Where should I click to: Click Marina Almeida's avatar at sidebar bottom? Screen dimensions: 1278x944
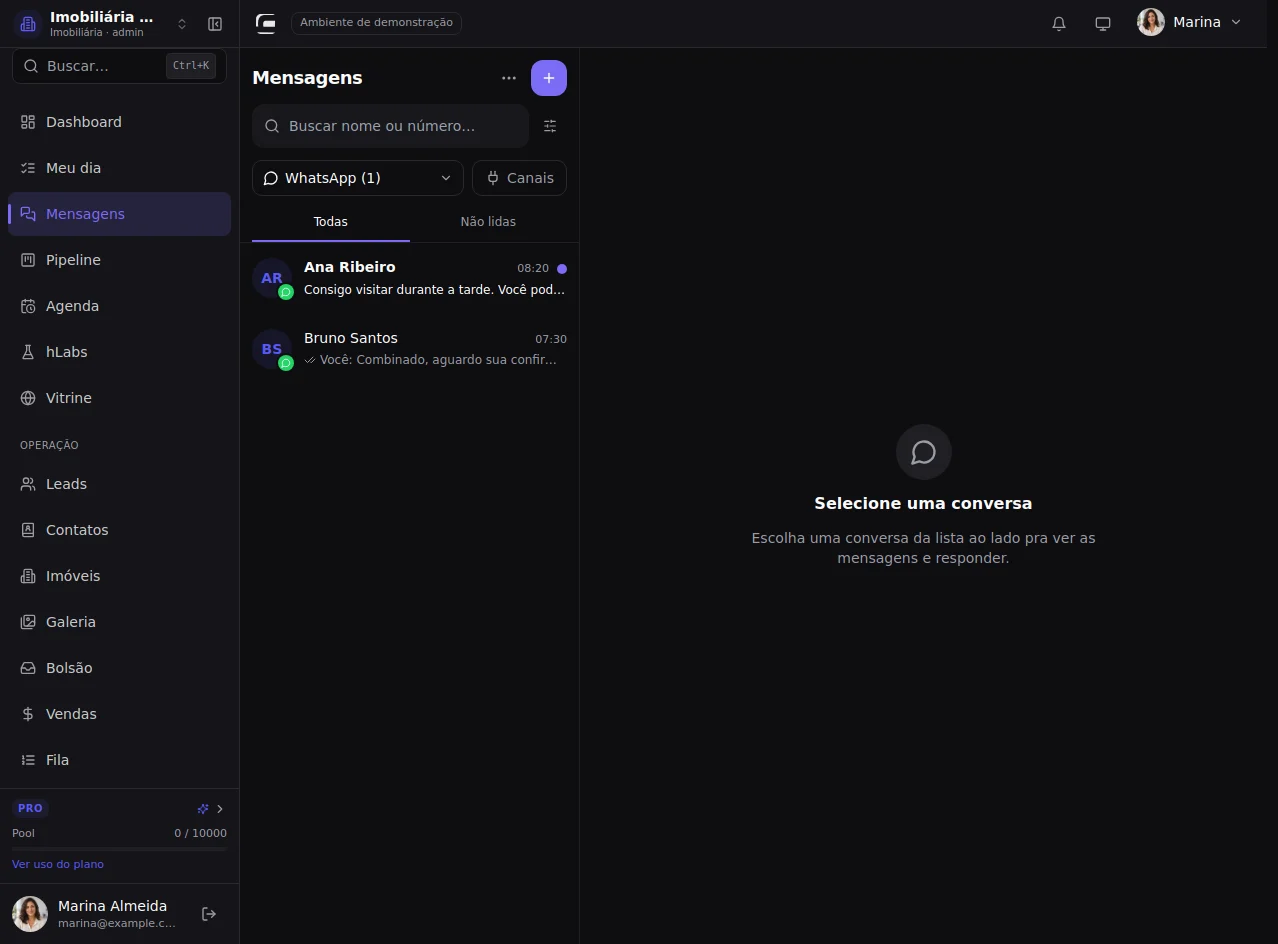click(x=30, y=914)
